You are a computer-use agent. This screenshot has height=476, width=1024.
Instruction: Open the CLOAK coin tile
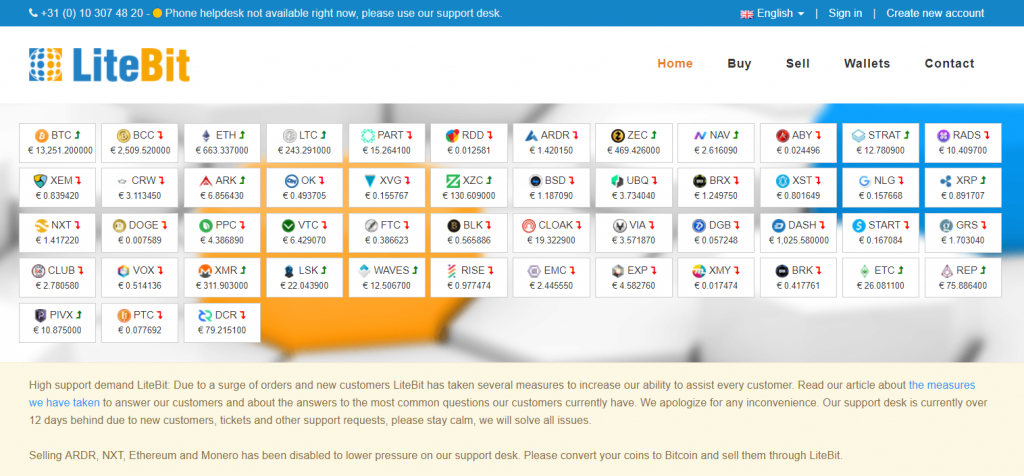551,232
